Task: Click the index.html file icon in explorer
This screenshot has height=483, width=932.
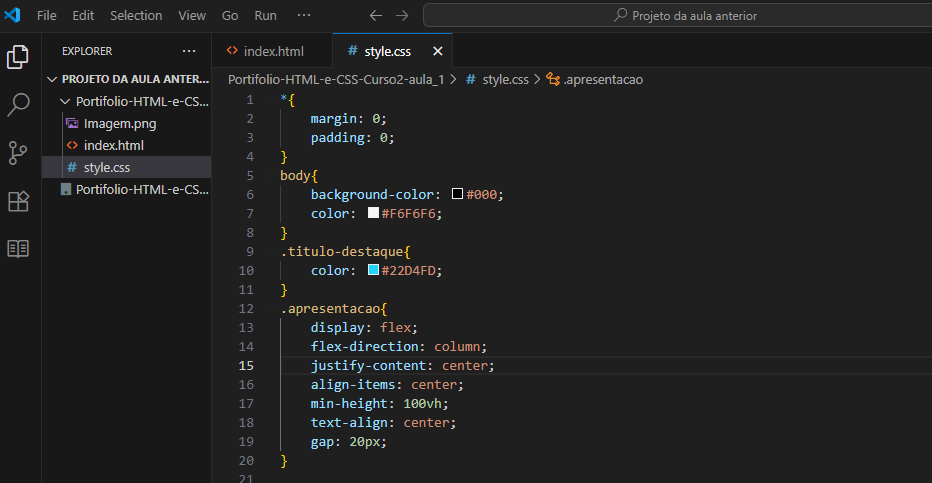Action: pos(73,146)
